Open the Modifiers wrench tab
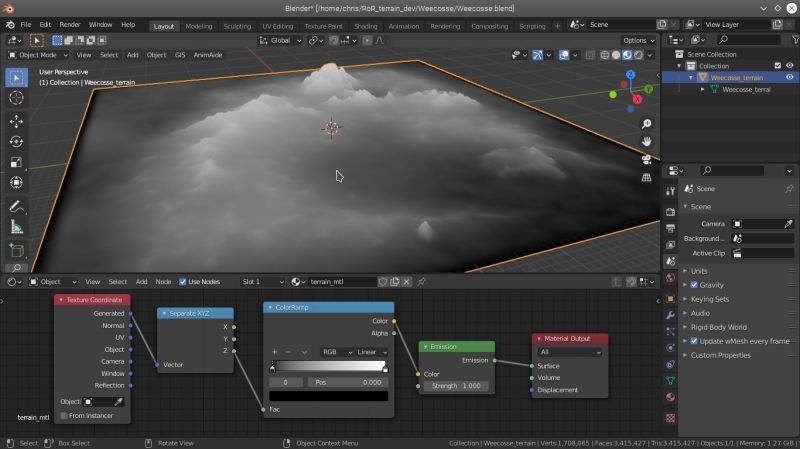This screenshot has width=800, height=449. (670, 315)
